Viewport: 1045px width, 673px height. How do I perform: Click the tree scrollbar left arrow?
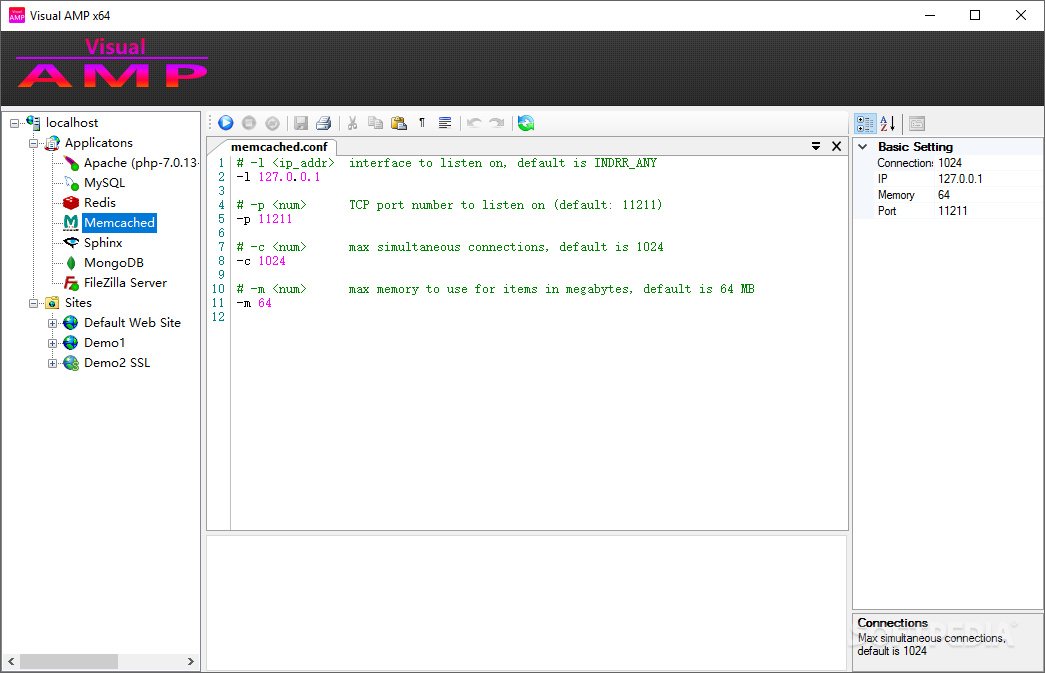pos(11,661)
